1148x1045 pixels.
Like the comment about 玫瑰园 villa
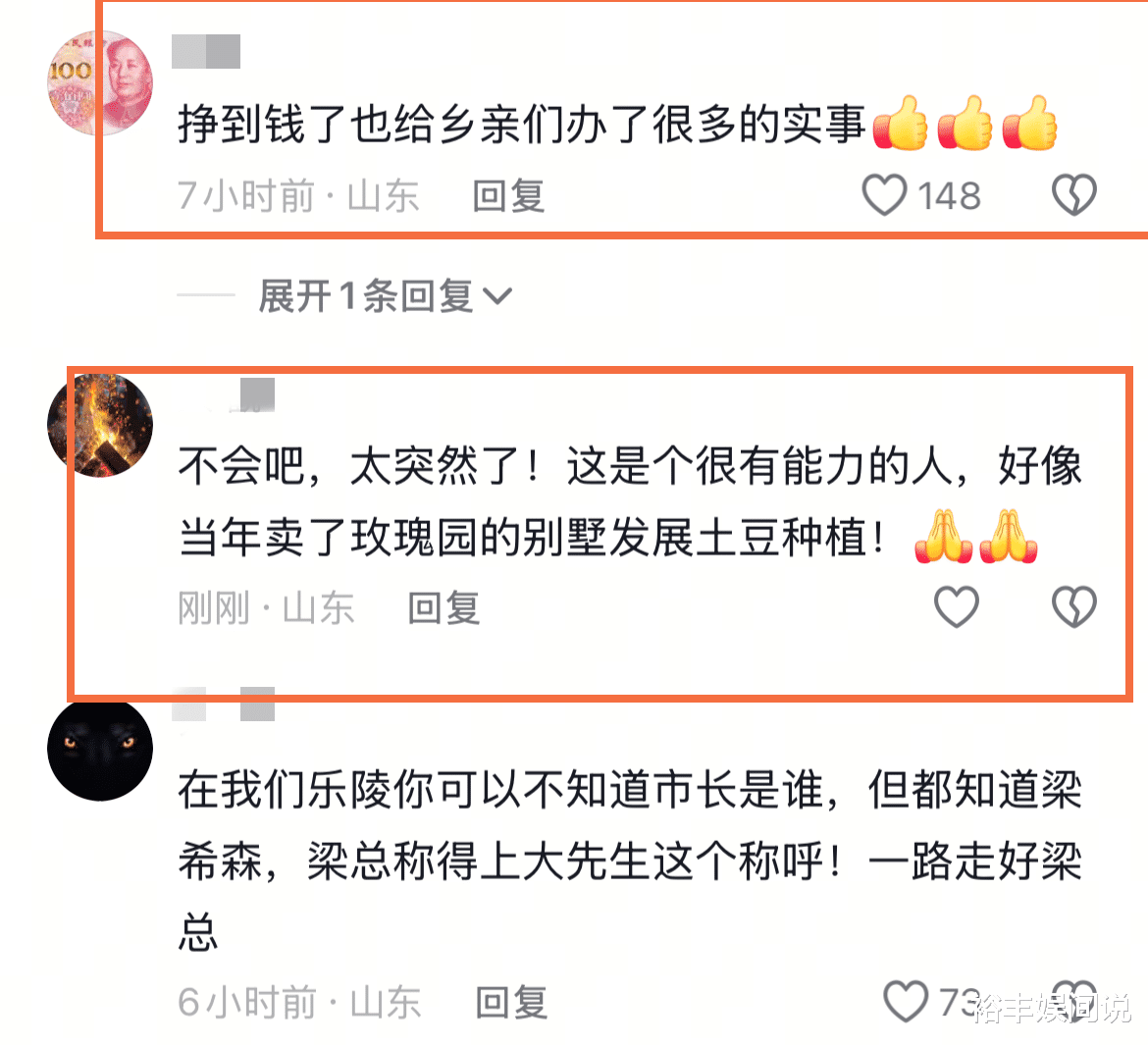pos(957,607)
